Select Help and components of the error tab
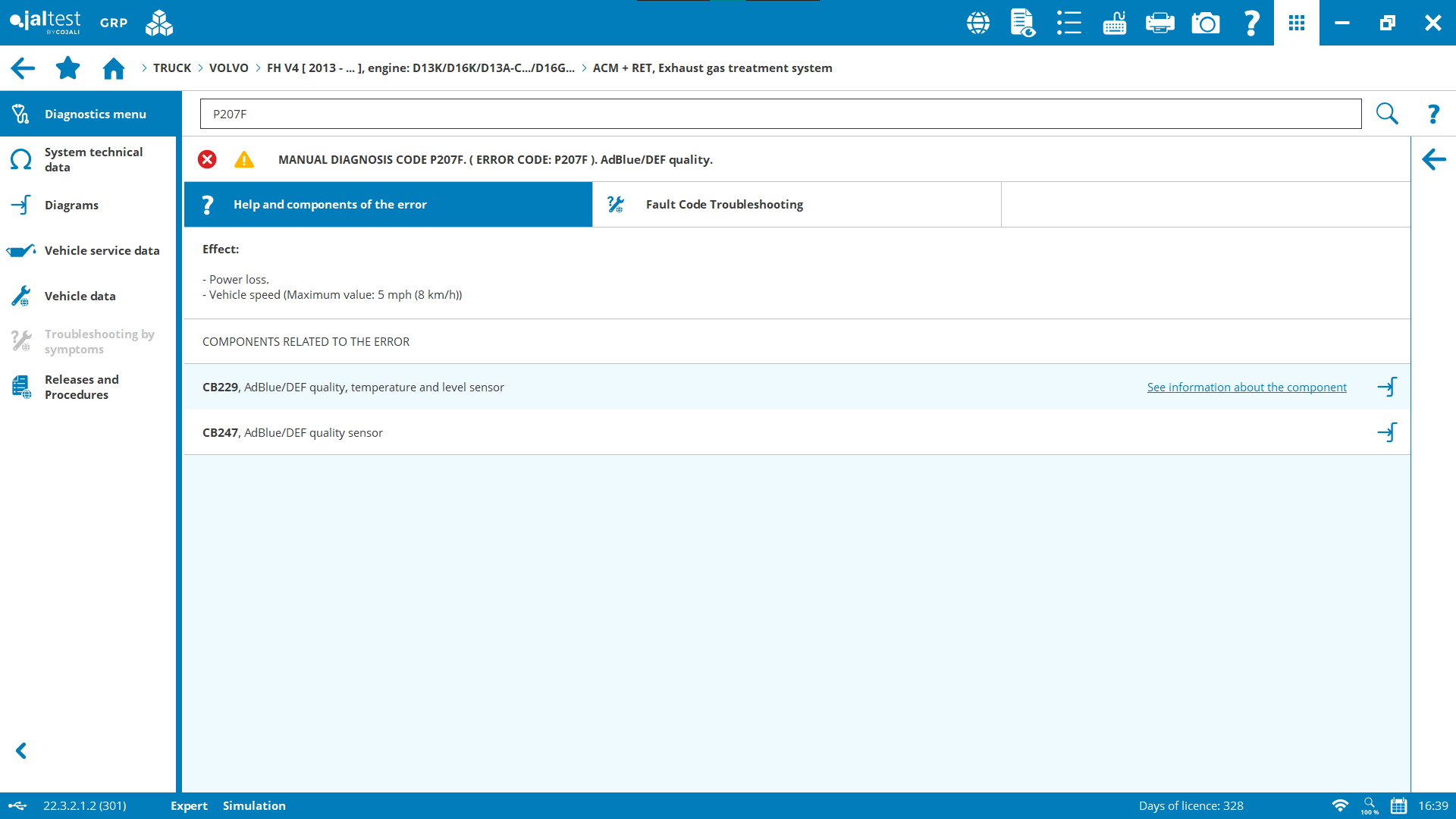The width and height of the screenshot is (1456, 819). [x=388, y=205]
